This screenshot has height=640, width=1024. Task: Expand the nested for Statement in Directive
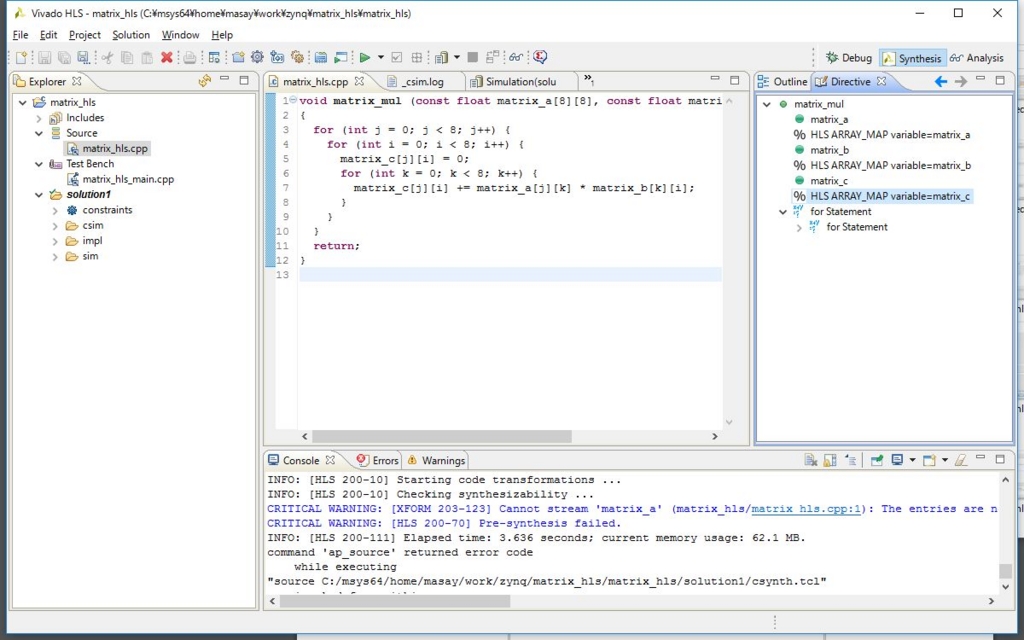(x=799, y=227)
